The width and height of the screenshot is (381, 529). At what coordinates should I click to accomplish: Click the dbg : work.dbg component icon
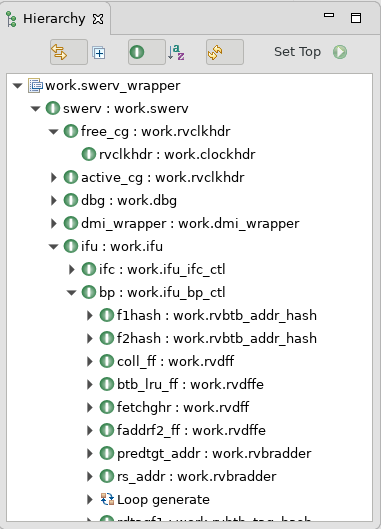71,200
